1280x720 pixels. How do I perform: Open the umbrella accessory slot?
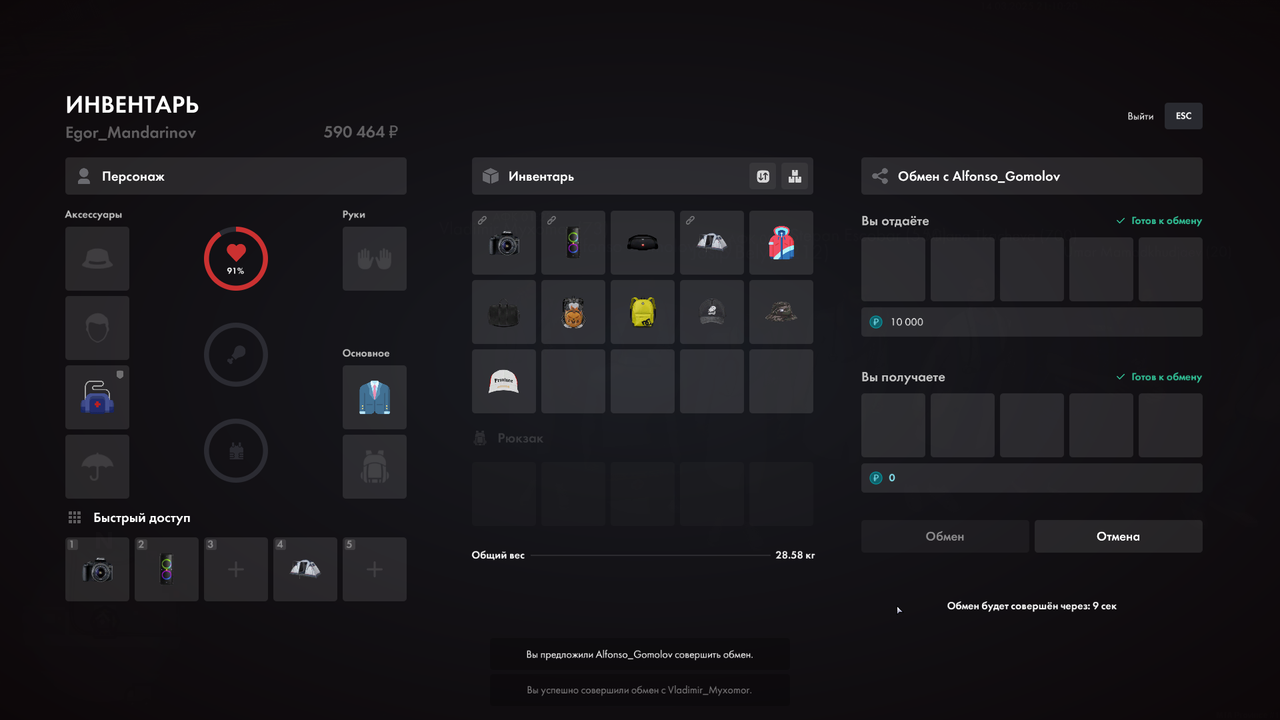coord(97,466)
